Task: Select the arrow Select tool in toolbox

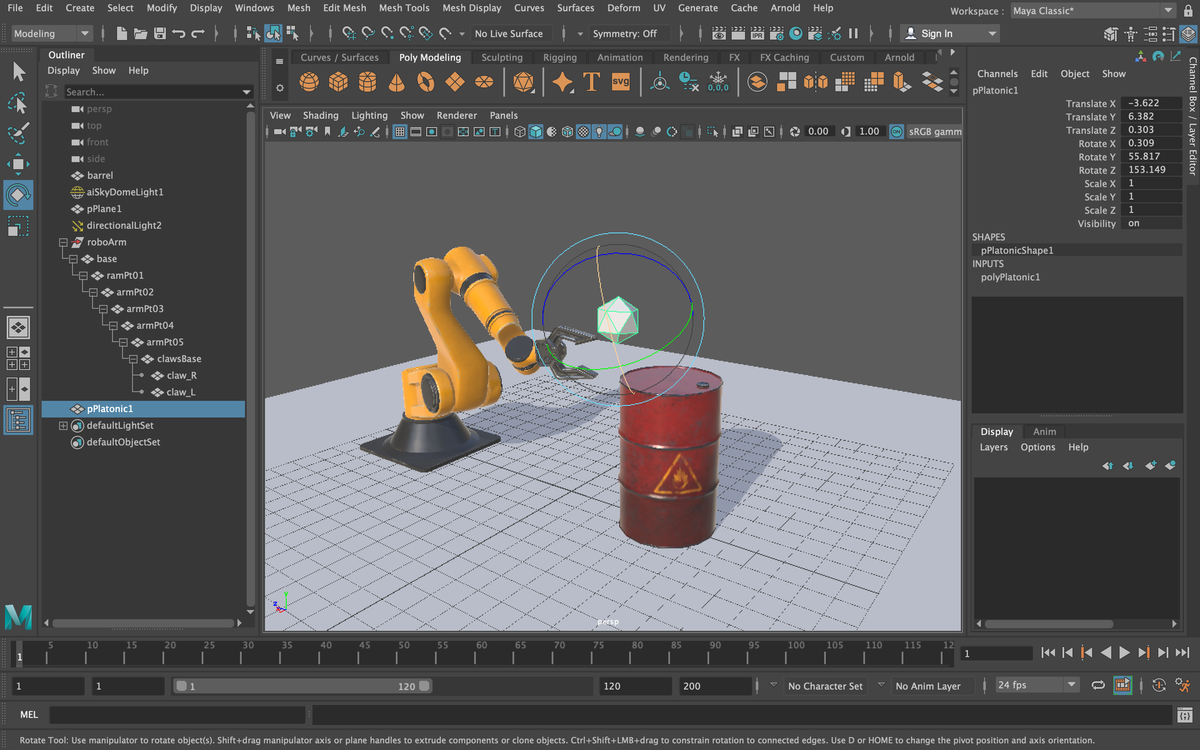Action: [18, 72]
